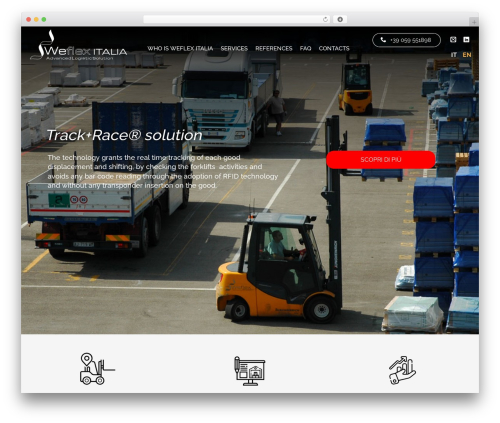
Task: Open the Services menu item
Action: pos(234,48)
